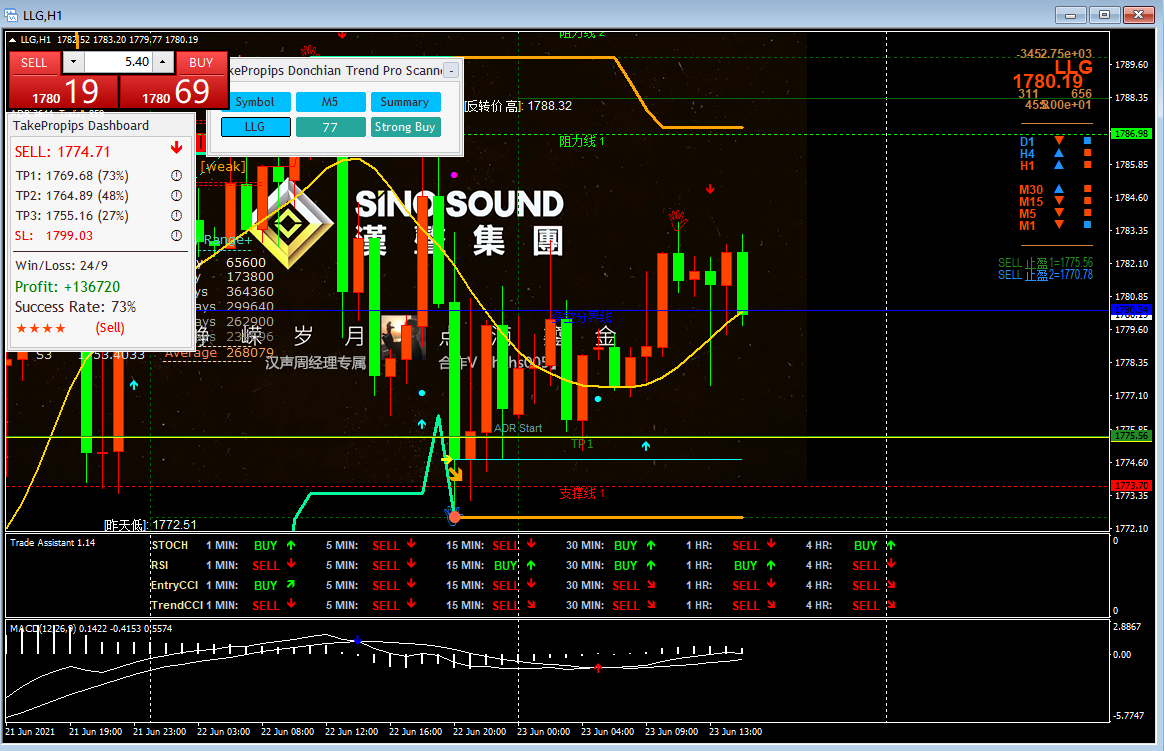Click the blue square next to D1

tap(1088, 140)
